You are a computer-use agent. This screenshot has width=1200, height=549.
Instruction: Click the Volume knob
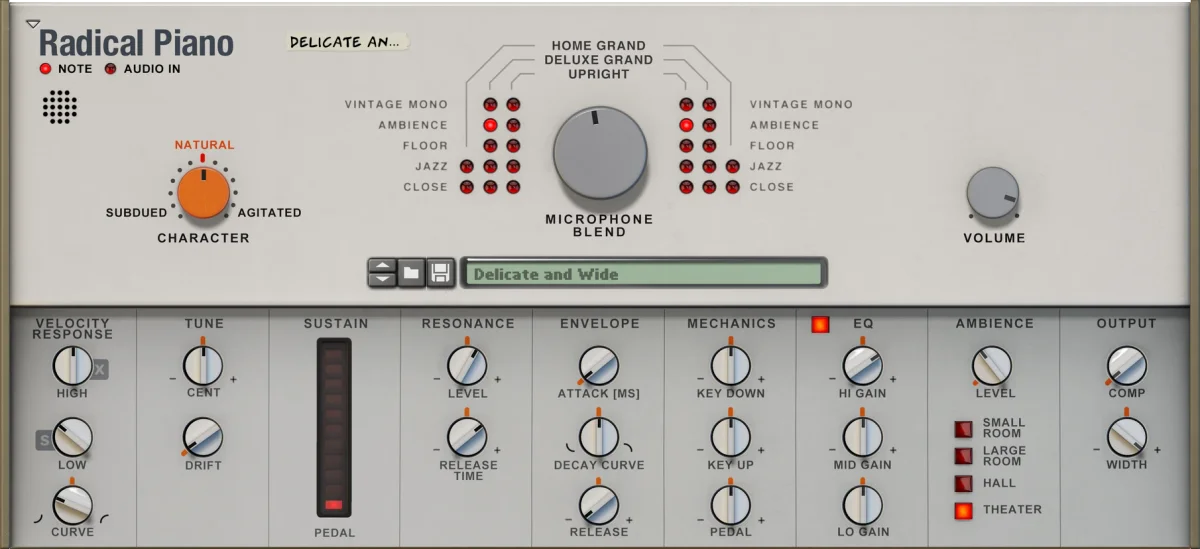pos(992,193)
